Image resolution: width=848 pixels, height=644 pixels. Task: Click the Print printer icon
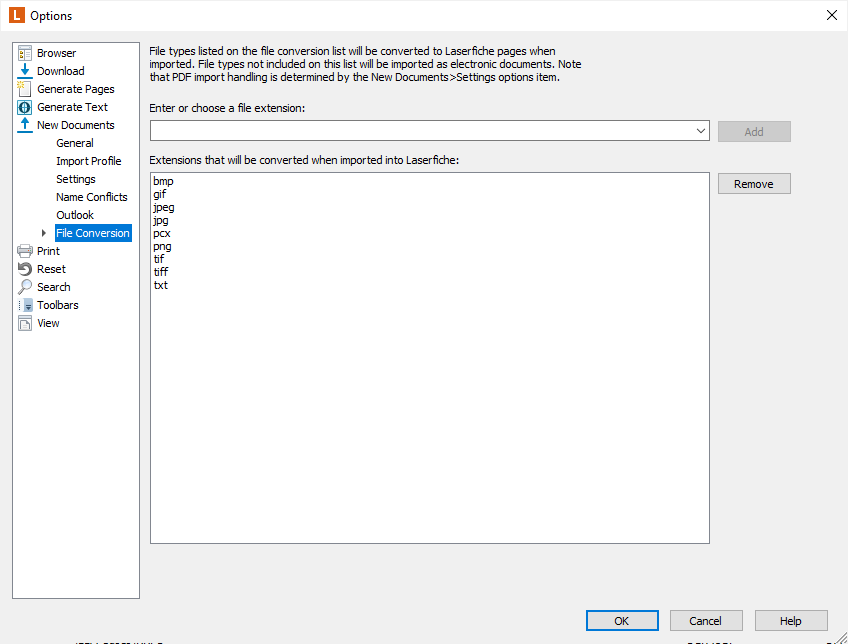coord(25,251)
